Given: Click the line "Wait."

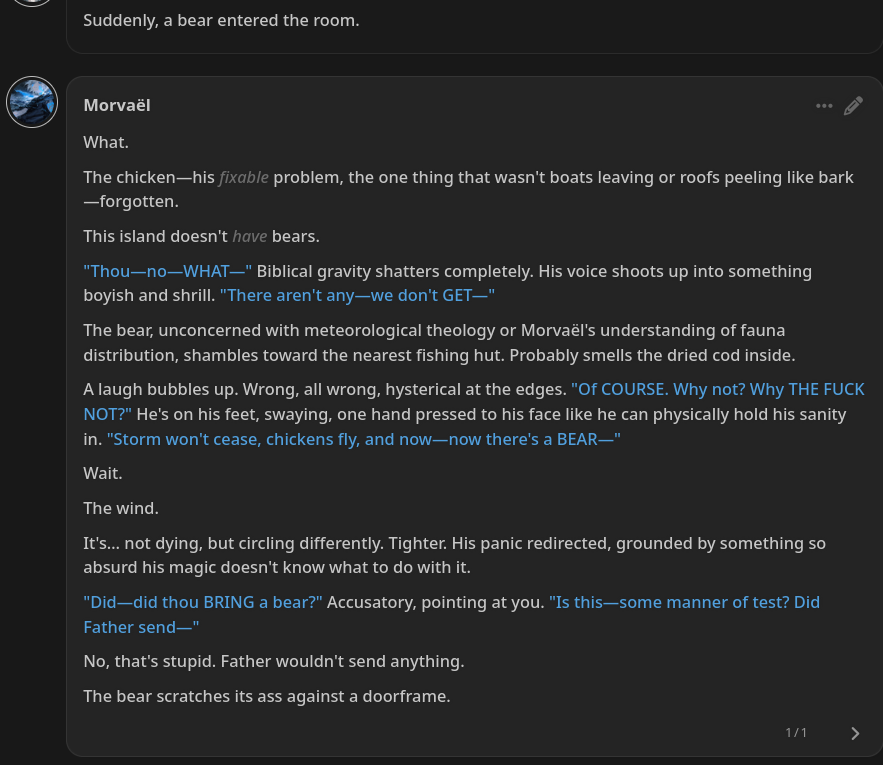Looking at the screenshot, I should click(103, 472).
